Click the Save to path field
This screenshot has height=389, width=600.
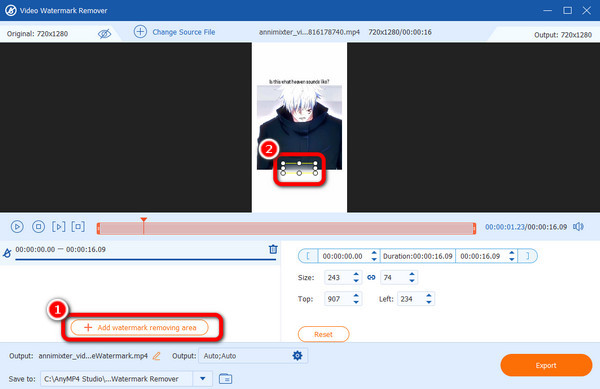click(117, 379)
